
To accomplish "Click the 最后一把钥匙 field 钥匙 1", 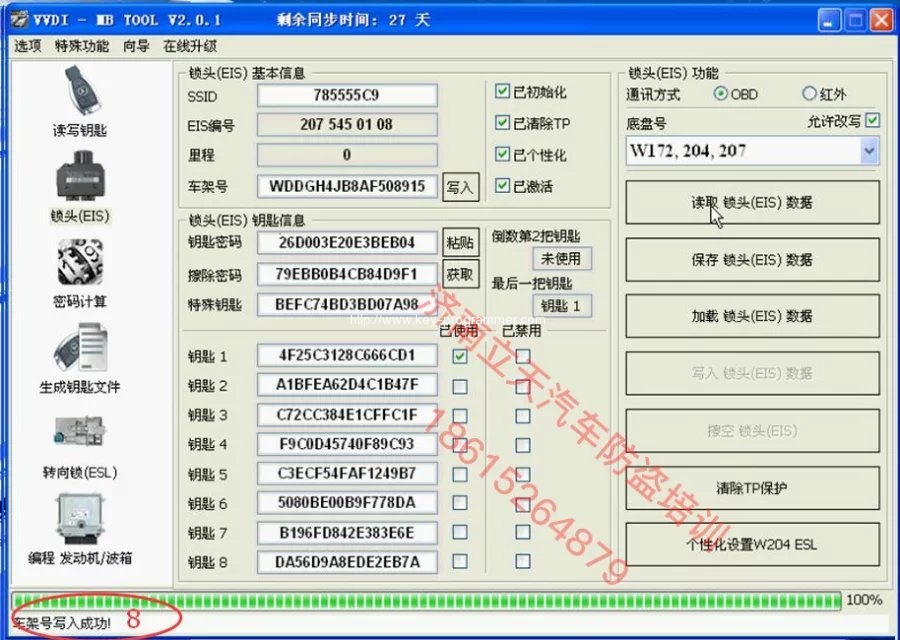I will 561,306.
